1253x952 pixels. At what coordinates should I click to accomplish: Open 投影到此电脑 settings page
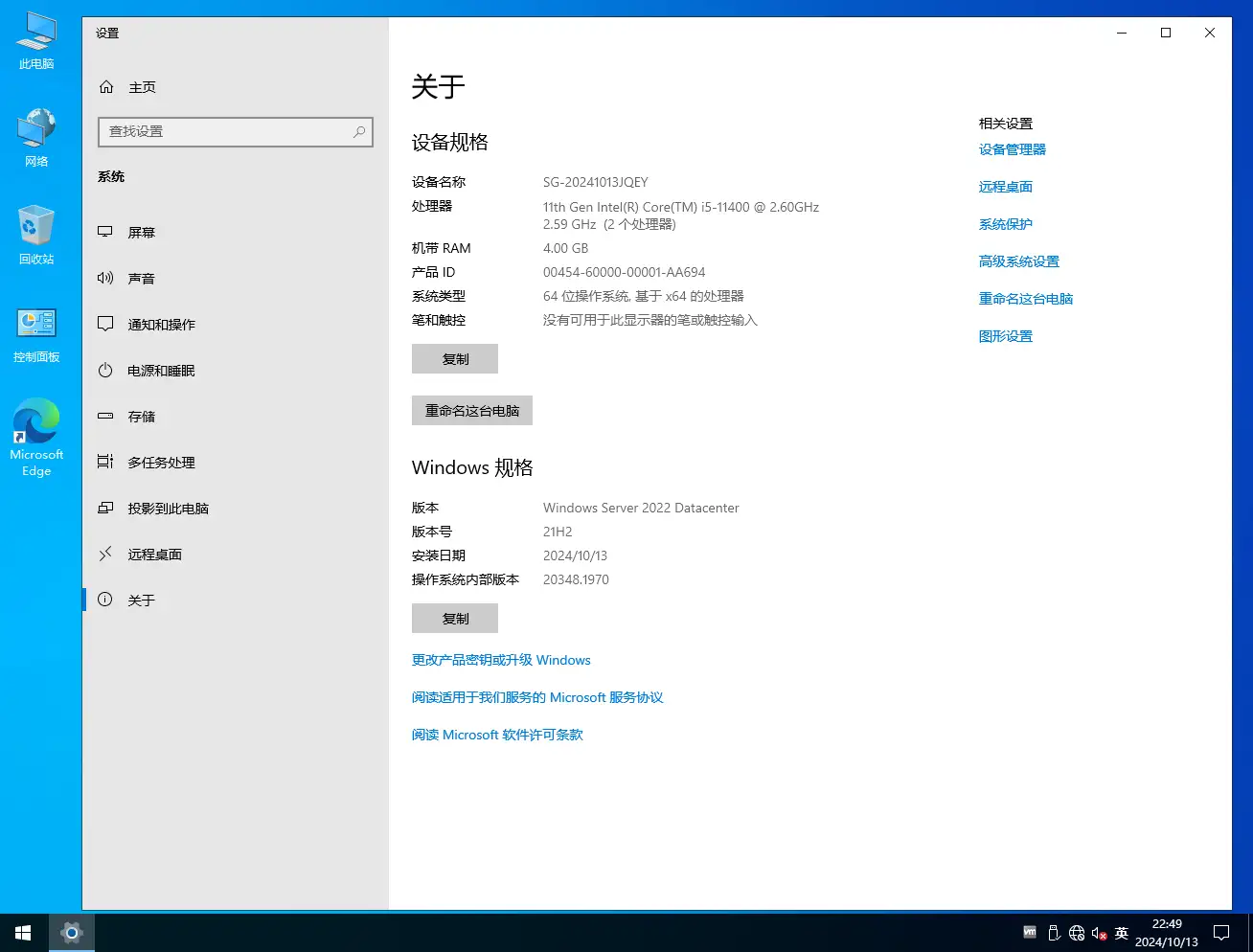(x=235, y=509)
